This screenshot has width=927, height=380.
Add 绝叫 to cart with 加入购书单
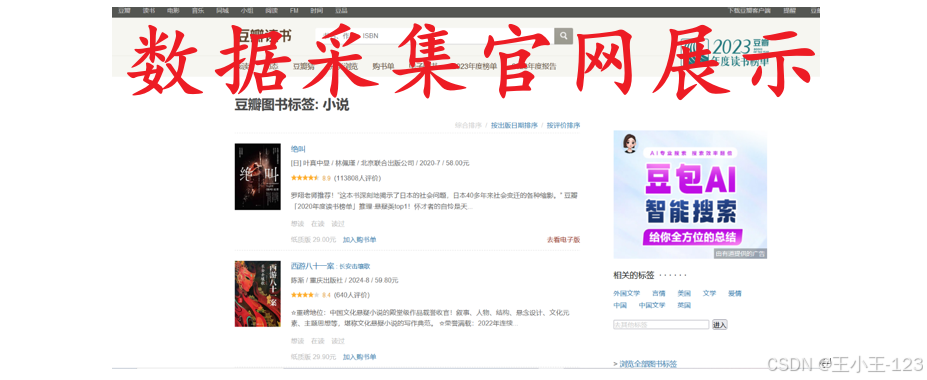pos(359,239)
